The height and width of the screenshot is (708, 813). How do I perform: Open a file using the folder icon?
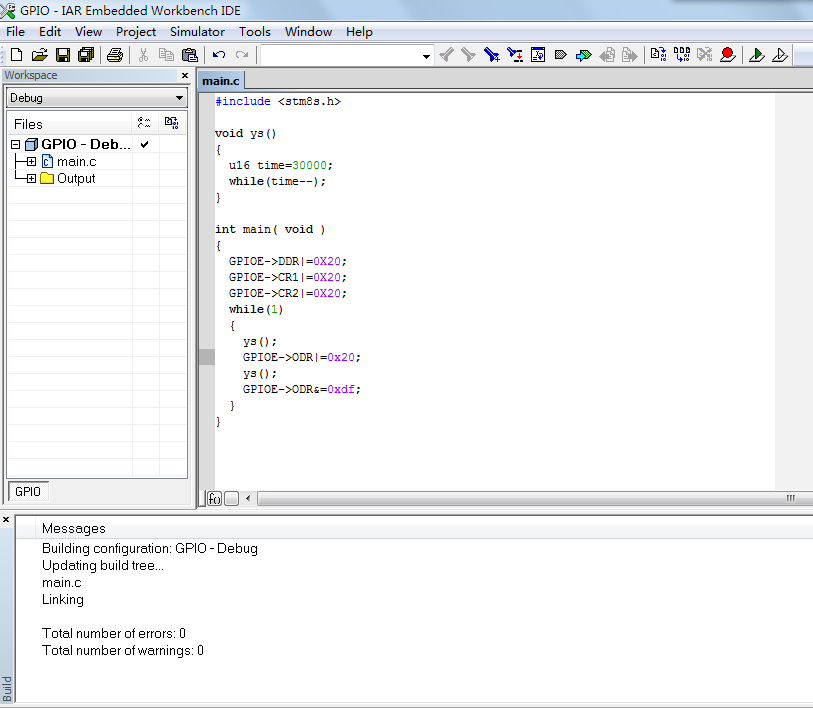coord(39,54)
